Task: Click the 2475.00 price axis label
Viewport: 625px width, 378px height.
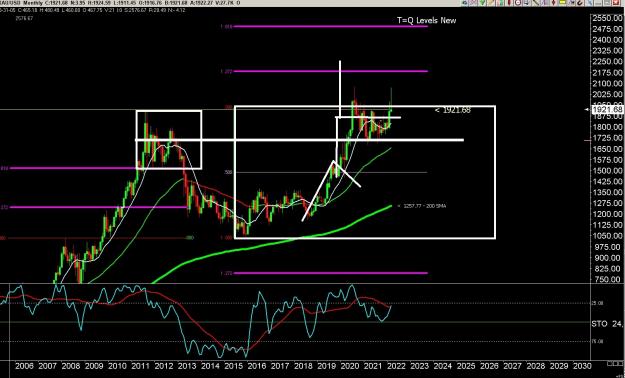Action: pyautogui.click(x=607, y=29)
